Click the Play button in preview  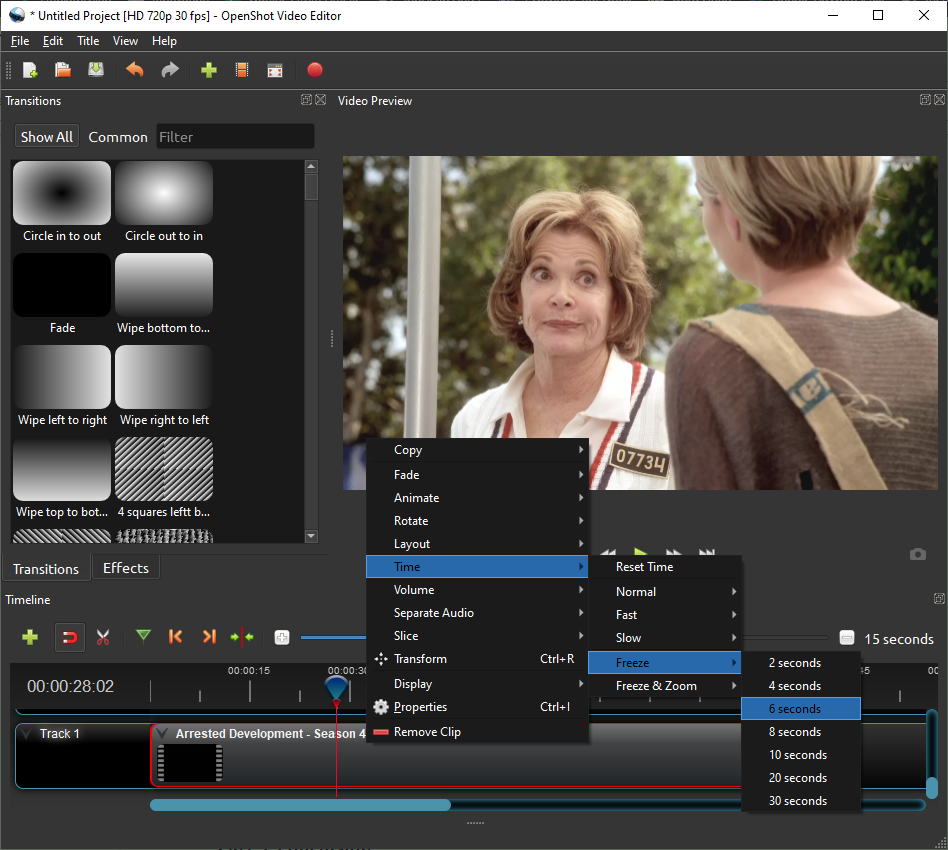tap(641, 551)
